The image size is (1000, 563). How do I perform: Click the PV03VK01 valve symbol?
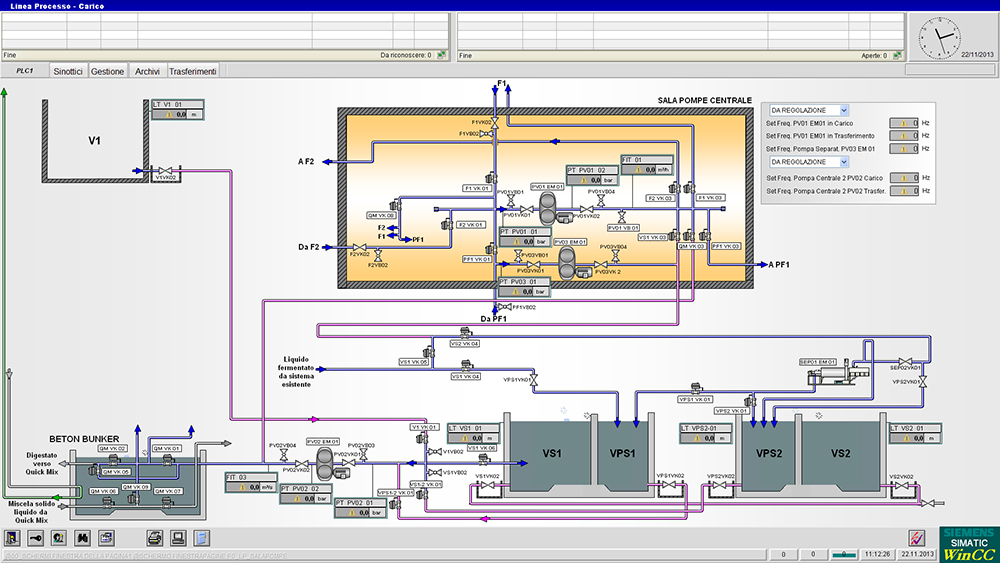(x=534, y=264)
